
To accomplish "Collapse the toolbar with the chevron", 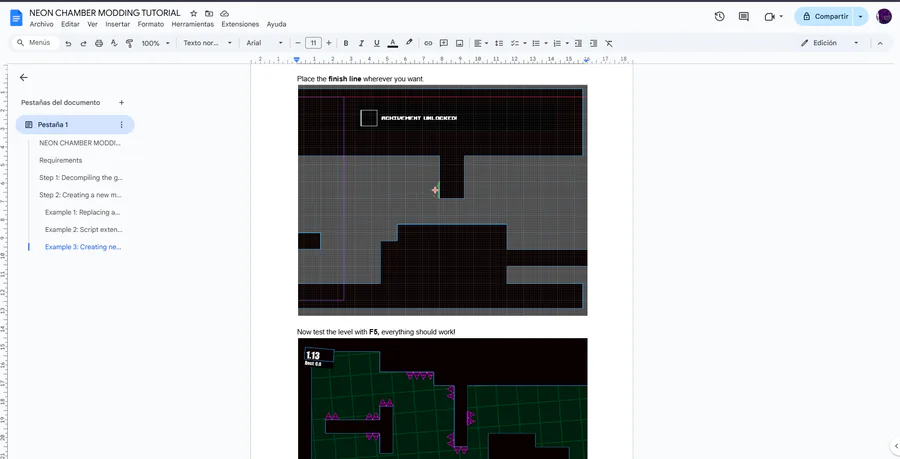I will pyautogui.click(x=880, y=43).
